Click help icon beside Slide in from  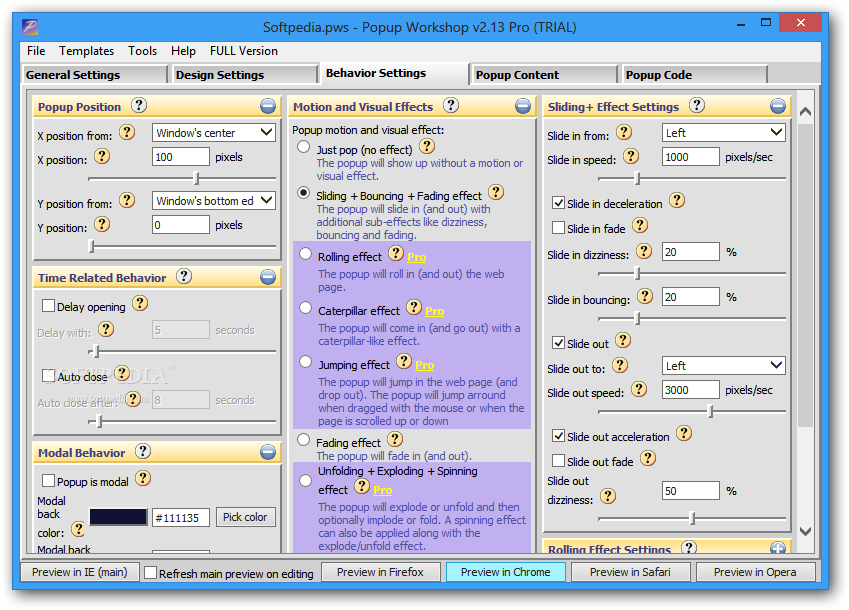624,132
